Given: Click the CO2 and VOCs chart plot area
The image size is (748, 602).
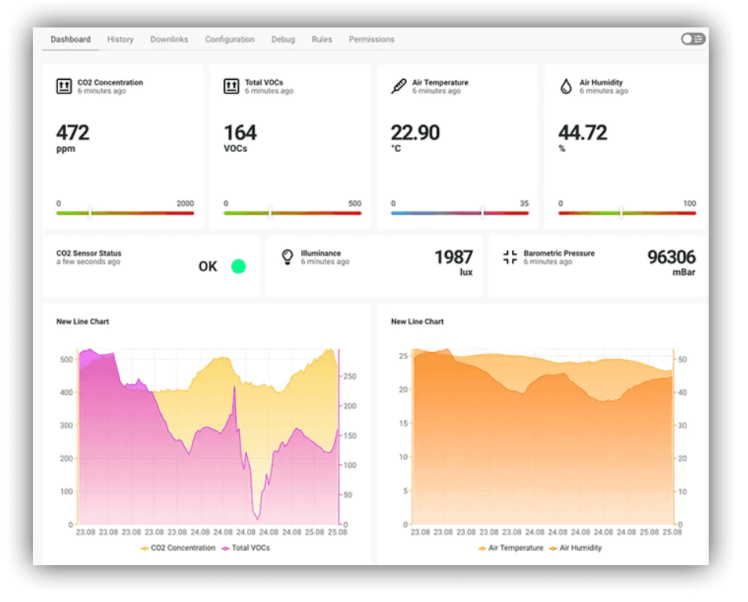Looking at the screenshot, I should pyautogui.click(x=208, y=436).
